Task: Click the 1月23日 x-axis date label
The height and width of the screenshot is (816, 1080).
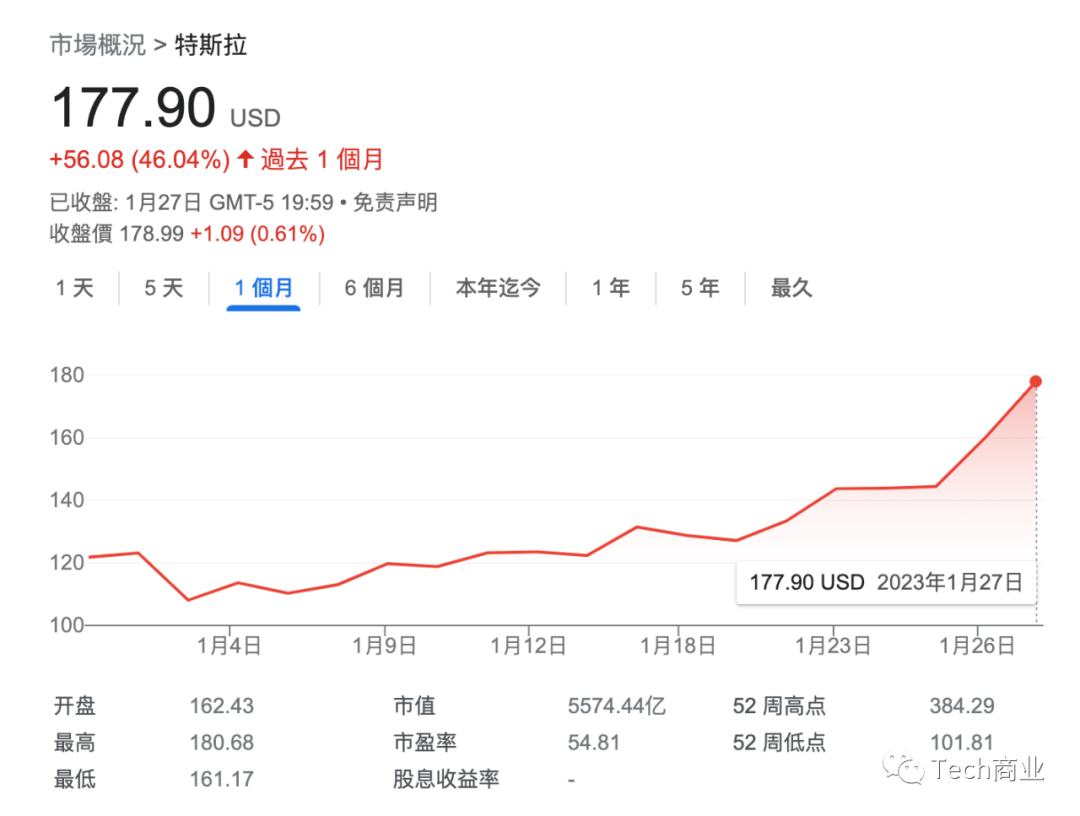Action: click(x=833, y=646)
